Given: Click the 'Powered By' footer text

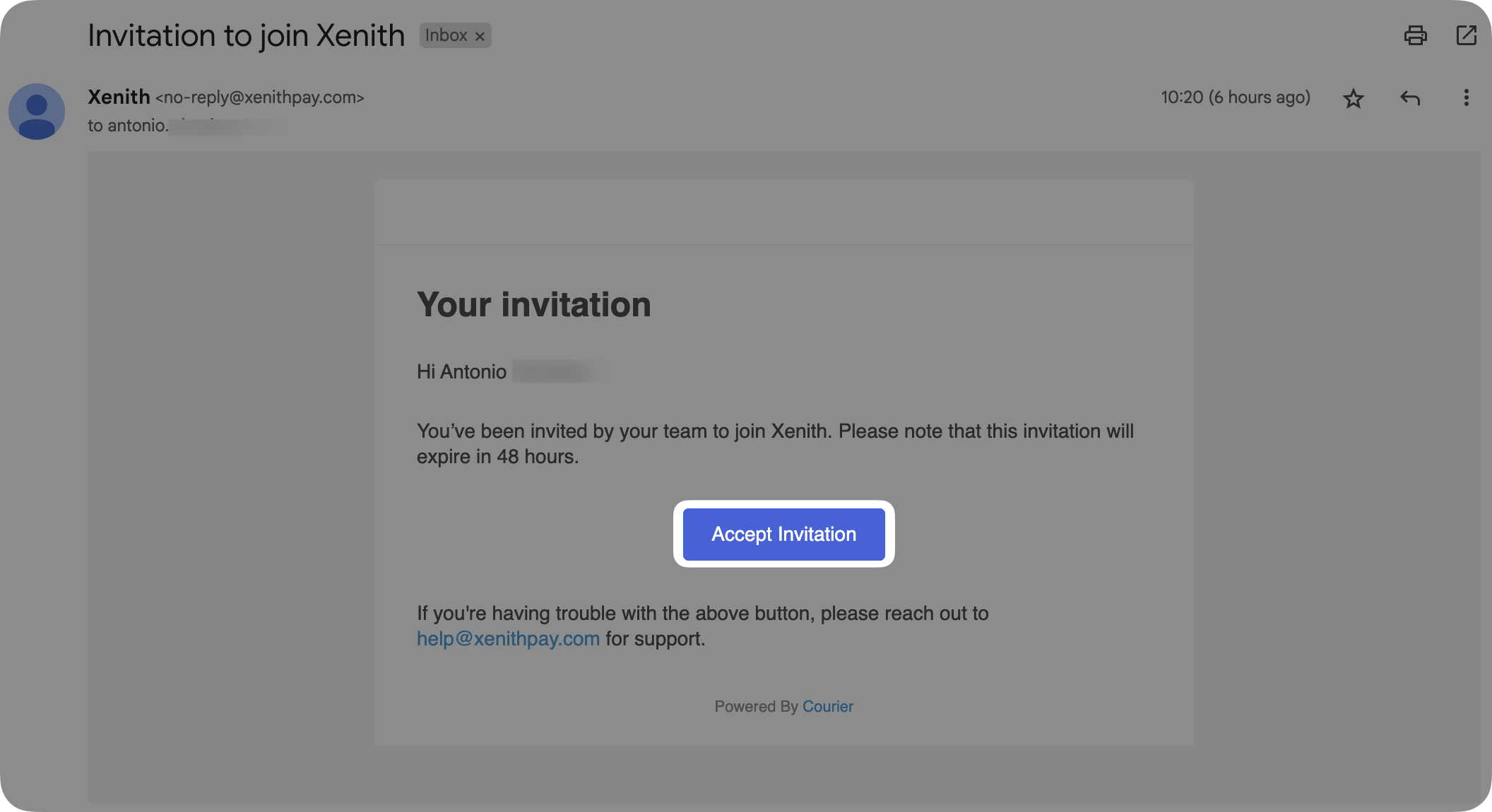Looking at the screenshot, I should [x=755, y=706].
